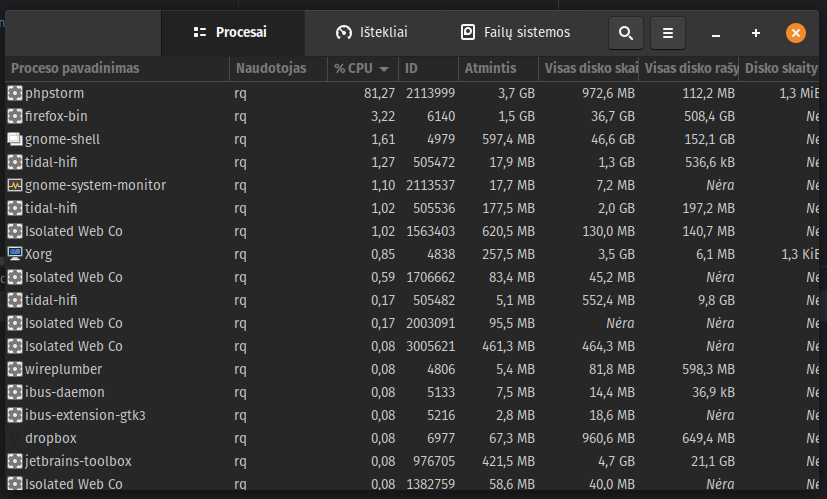Sort by ID column header

click(x=428, y=69)
